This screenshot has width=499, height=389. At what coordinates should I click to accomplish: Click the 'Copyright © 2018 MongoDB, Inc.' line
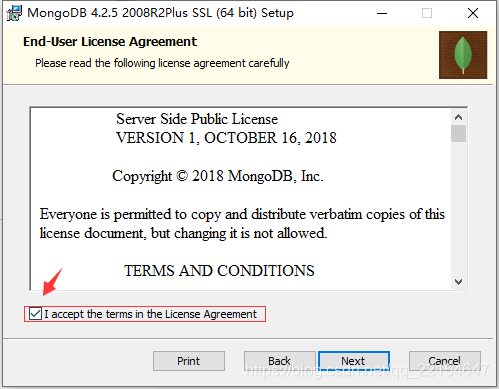(x=218, y=176)
